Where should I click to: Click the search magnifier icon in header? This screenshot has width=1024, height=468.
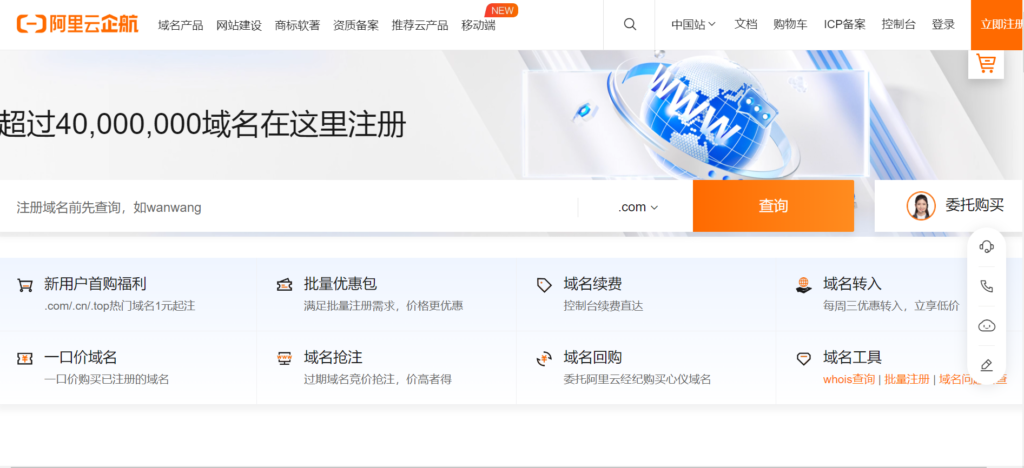(629, 25)
